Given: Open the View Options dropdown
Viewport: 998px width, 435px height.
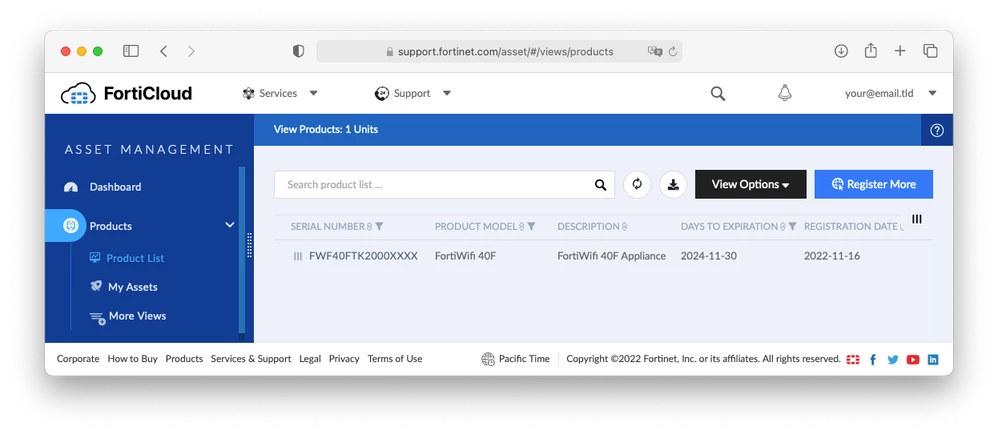Looking at the screenshot, I should click(x=750, y=185).
